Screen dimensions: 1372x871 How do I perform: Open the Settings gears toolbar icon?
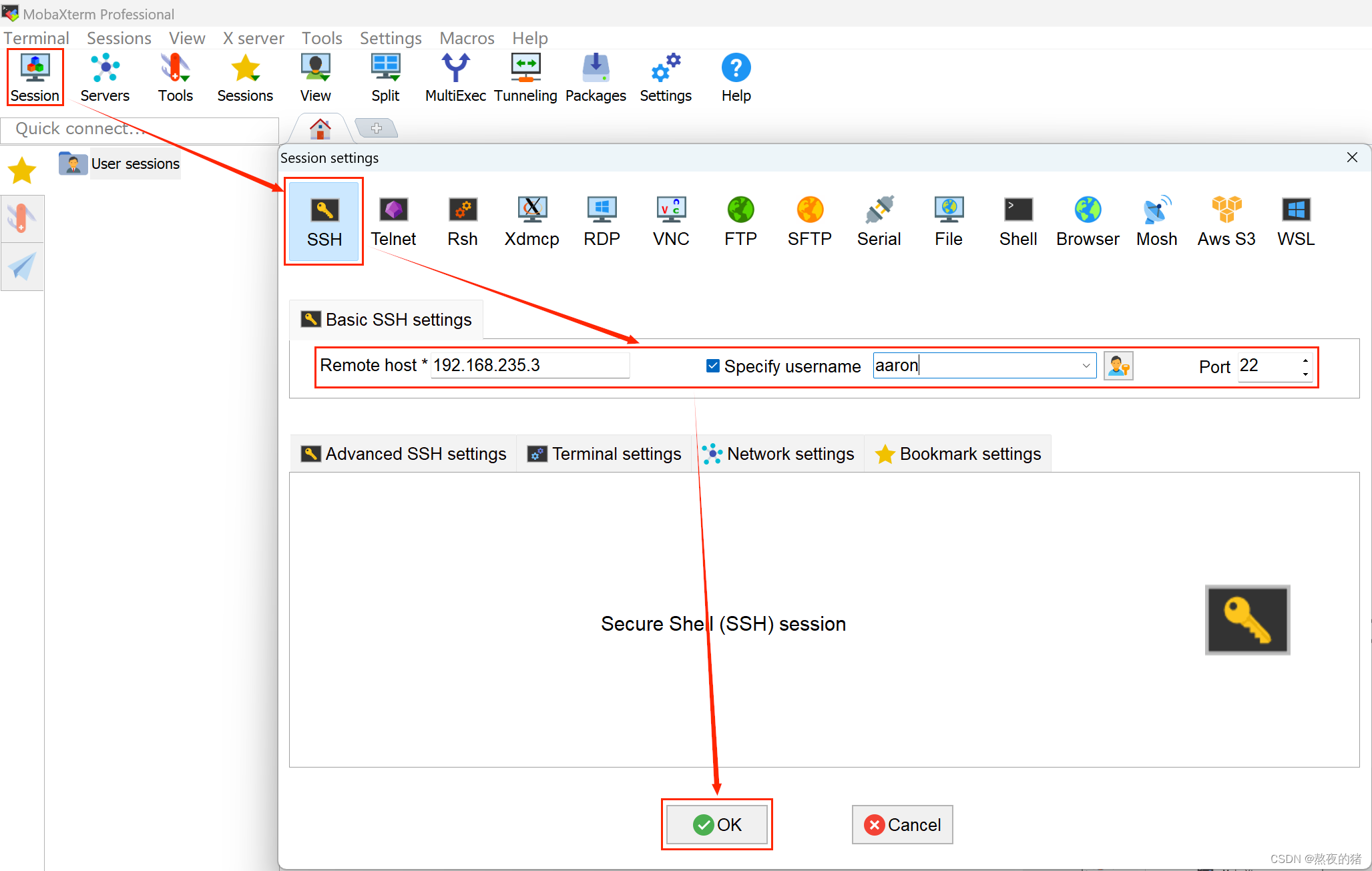(x=666, y=77)
